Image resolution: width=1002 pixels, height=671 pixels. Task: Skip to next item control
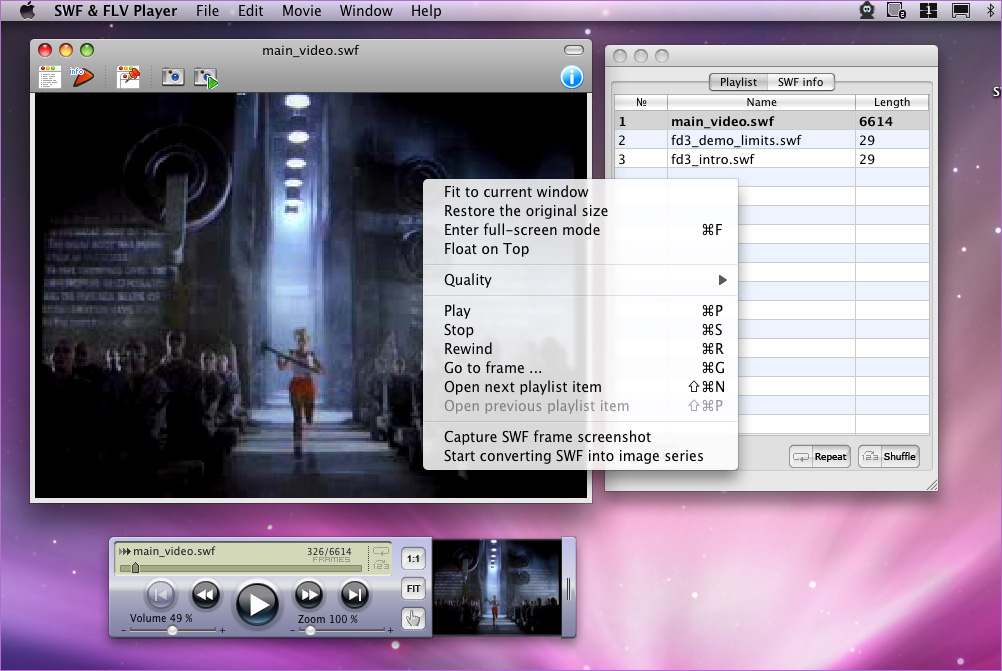click(x=355, y=595)
